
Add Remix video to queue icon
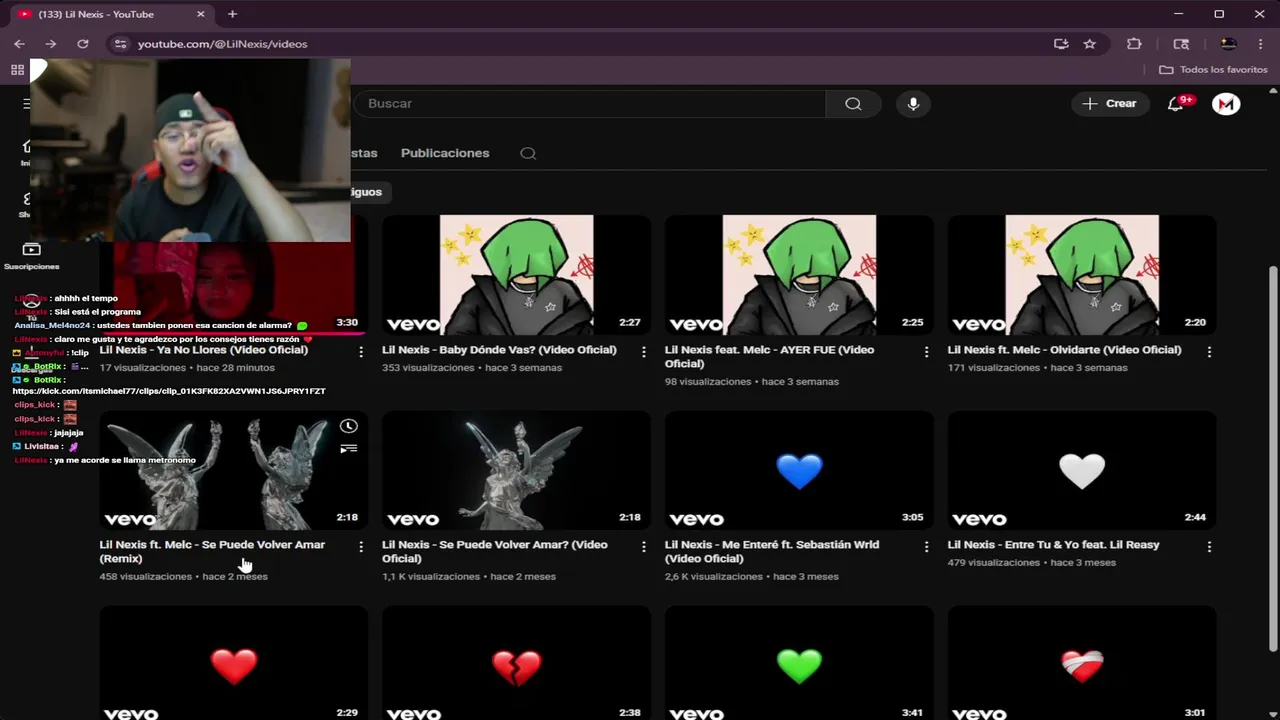[x=348, y=449]
